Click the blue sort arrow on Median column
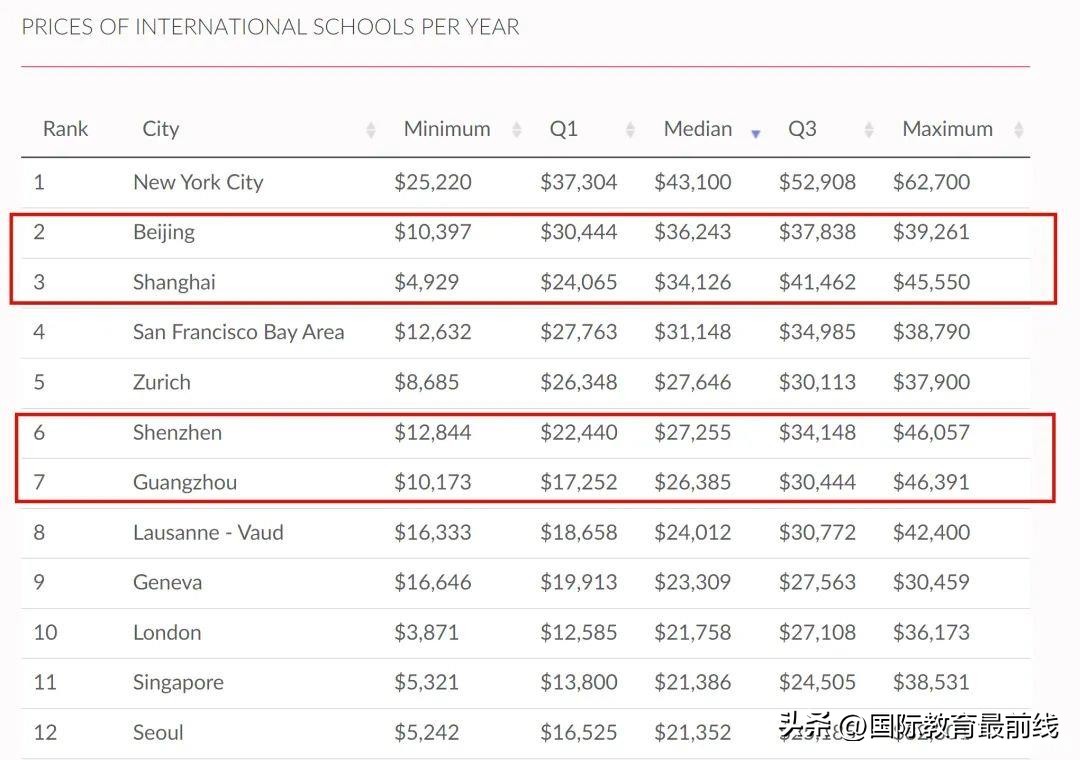Image resolution: width=1080 pixels, height=760 pixels. coord(755,134)
